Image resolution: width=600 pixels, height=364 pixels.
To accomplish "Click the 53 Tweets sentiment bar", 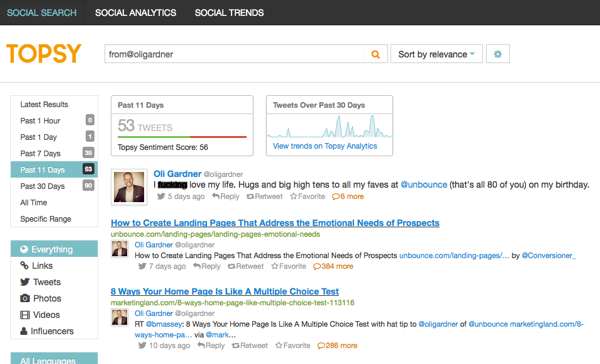I will pyautogui.click(x=182, y=137).
